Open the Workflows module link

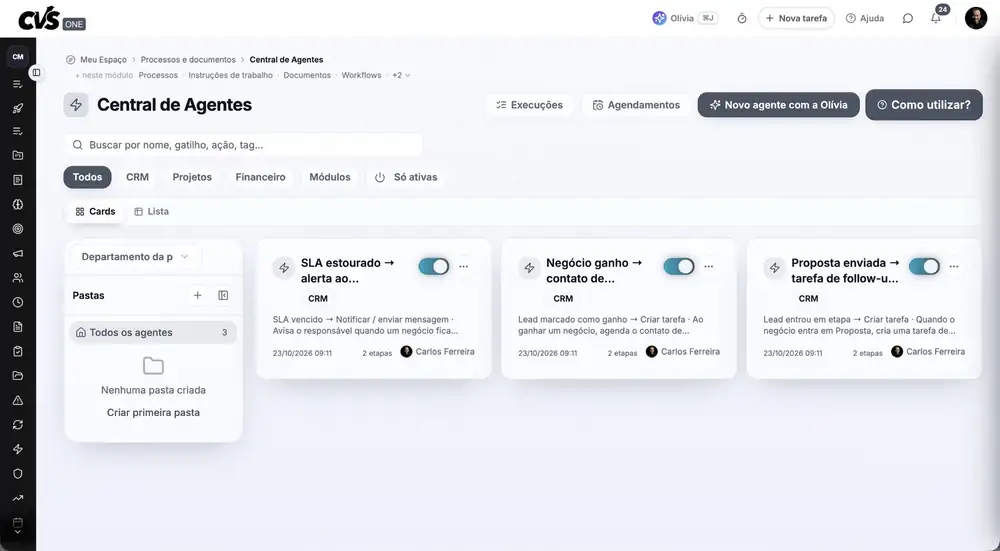coord(361,75)
